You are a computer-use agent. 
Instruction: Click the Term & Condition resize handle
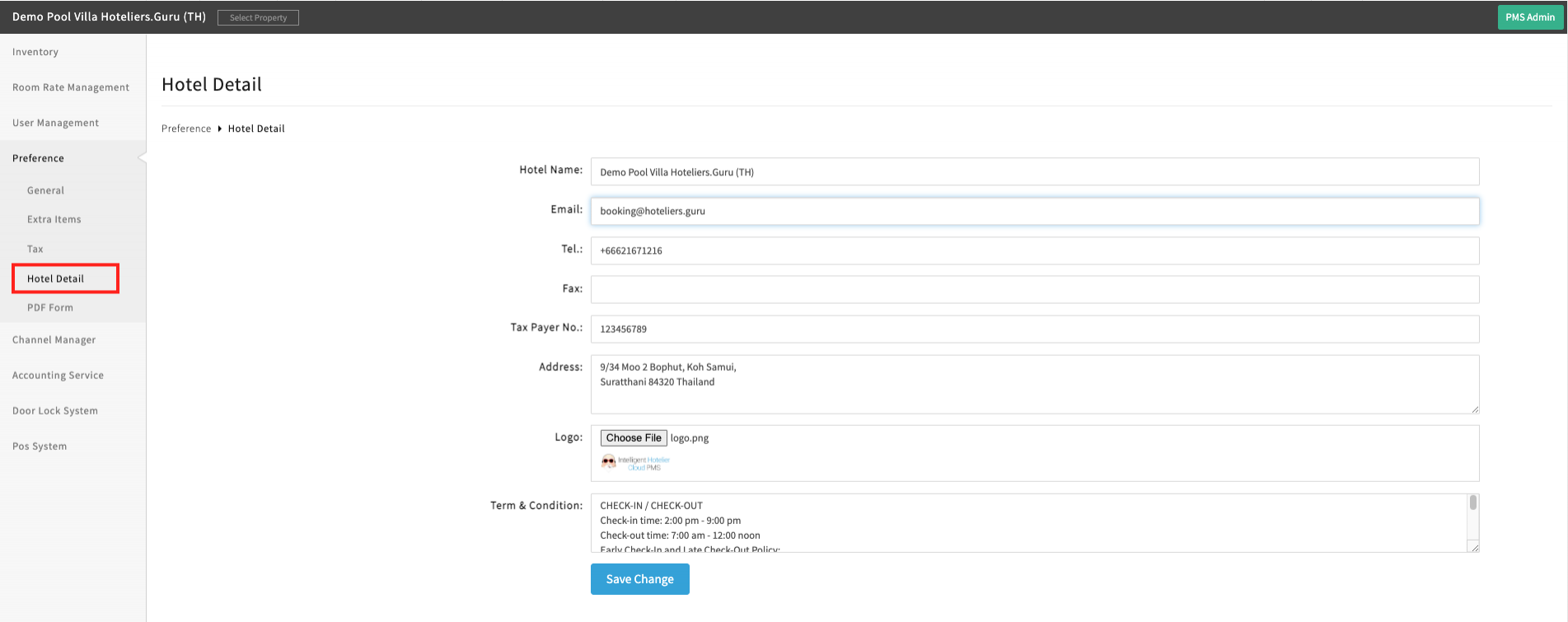(1474, 547)
